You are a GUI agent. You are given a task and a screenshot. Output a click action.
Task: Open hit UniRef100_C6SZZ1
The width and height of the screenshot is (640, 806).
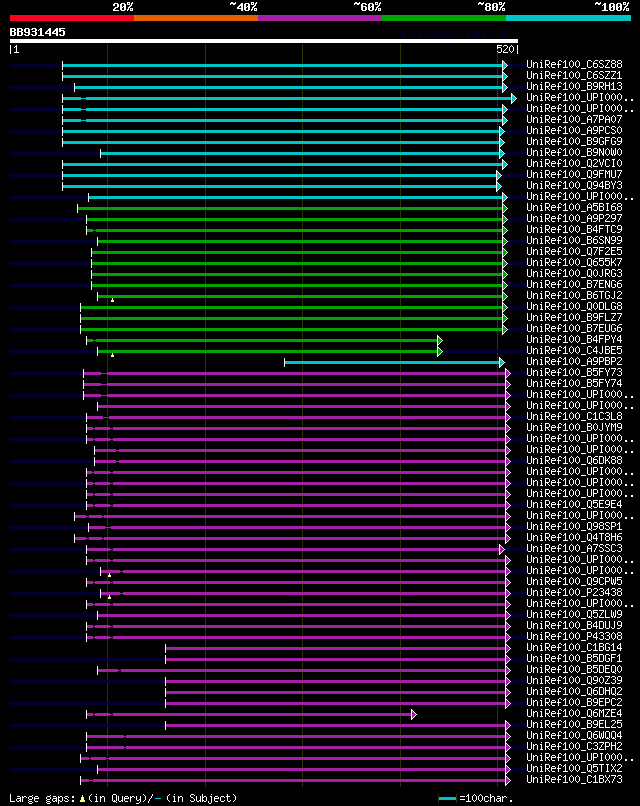(x=574, y=76)
